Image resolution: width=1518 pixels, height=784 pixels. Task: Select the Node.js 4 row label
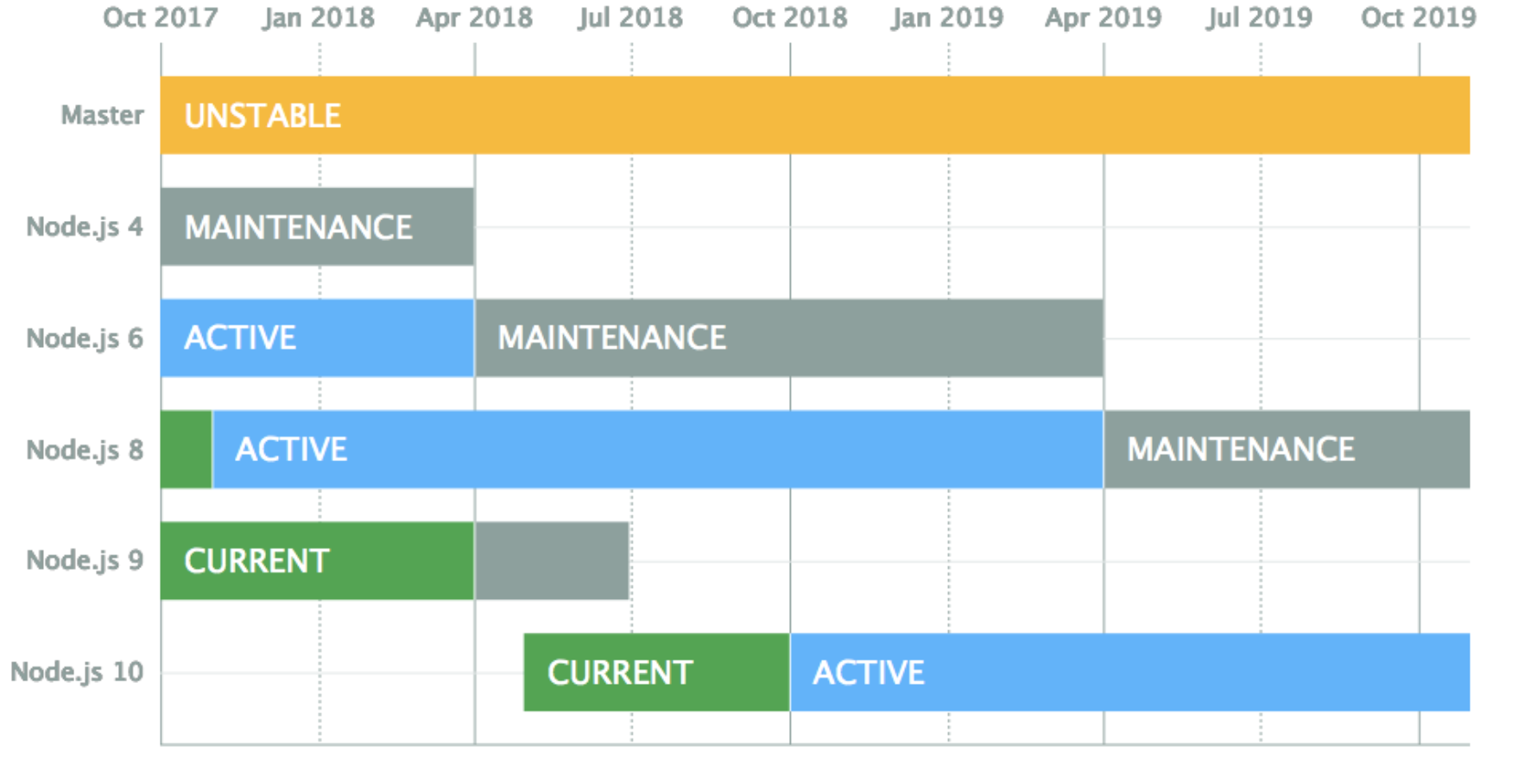[x=85, y=227]
